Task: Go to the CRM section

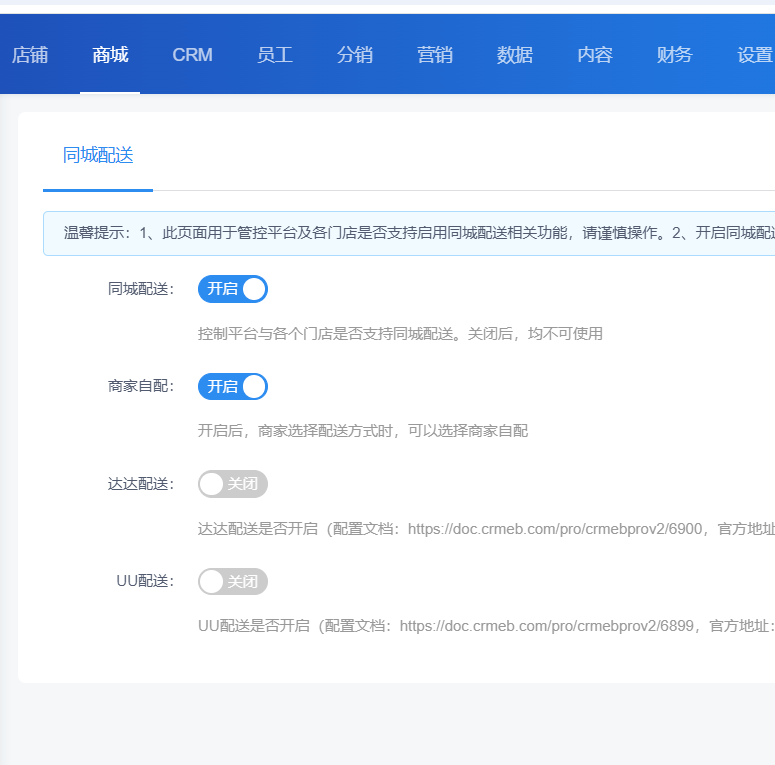Action: point(192,55)
